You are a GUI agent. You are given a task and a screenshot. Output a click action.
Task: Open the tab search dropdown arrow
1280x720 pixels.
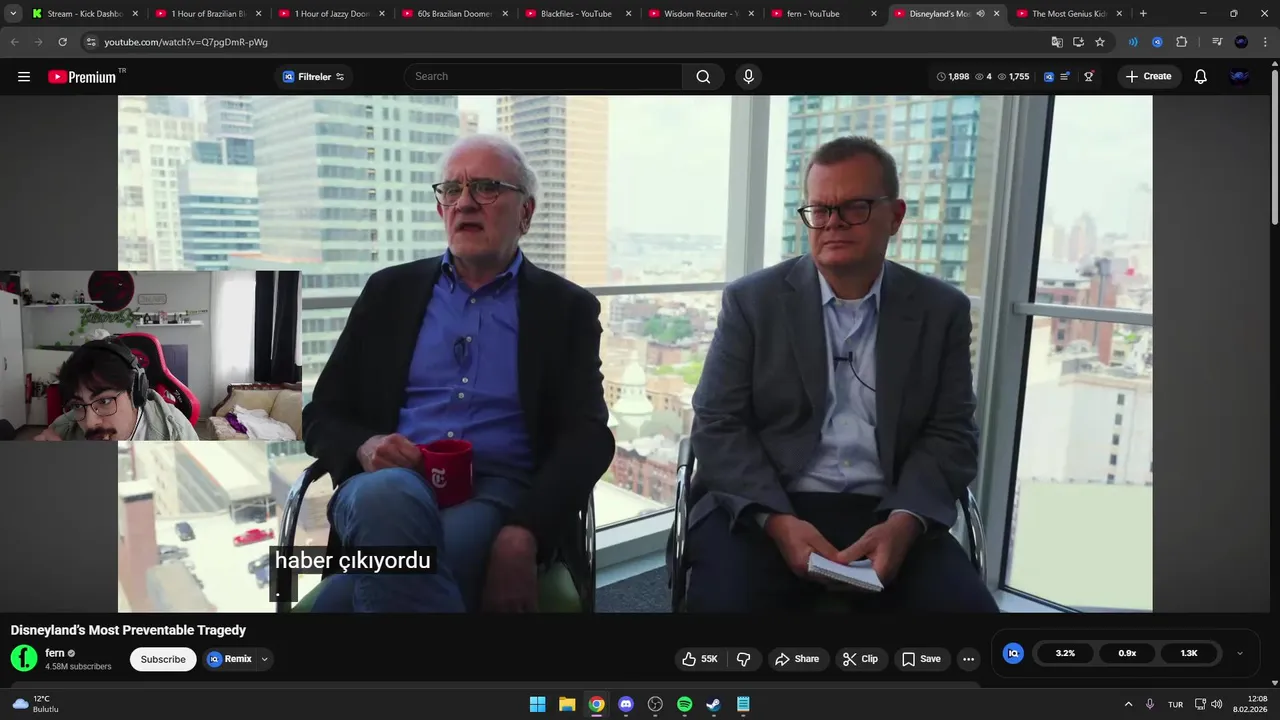coord(13,14)
